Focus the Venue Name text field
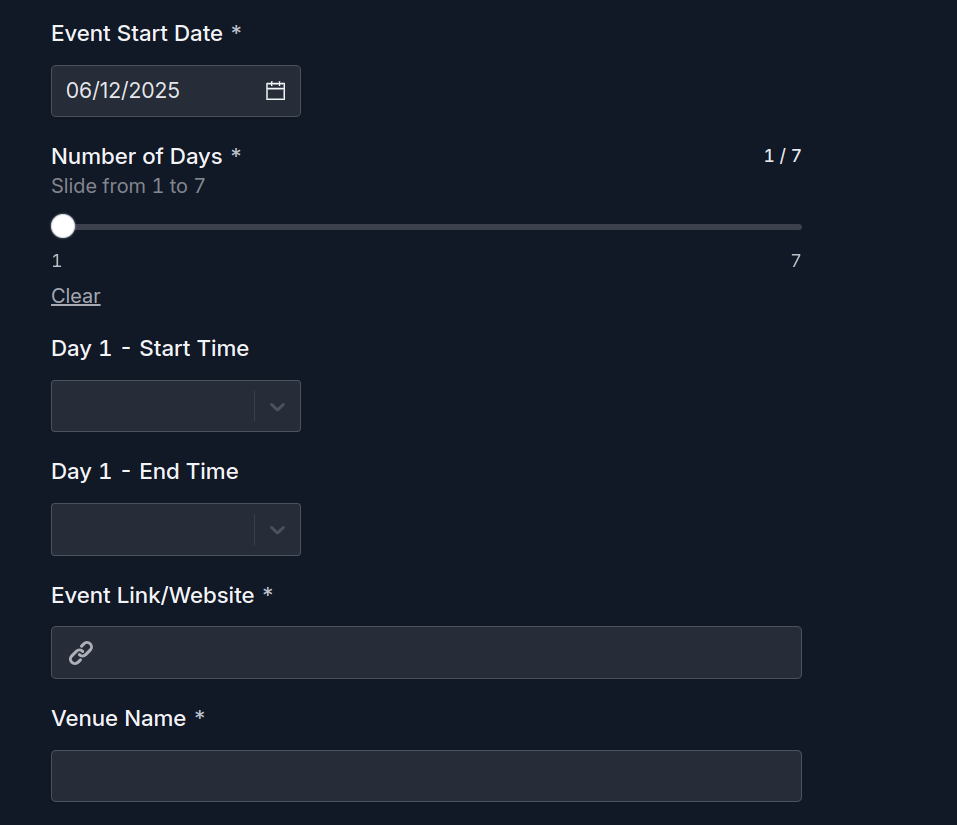Screen dimensions: 957x825 pos(426,776)
